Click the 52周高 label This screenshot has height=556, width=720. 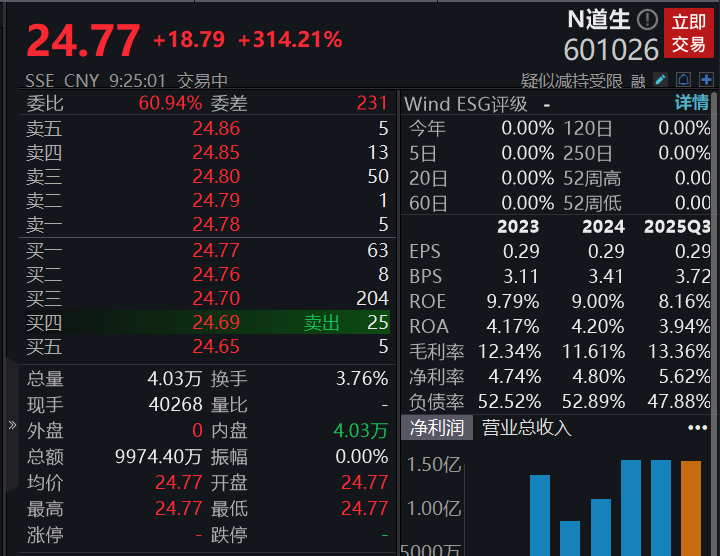(x=592, y=178)
